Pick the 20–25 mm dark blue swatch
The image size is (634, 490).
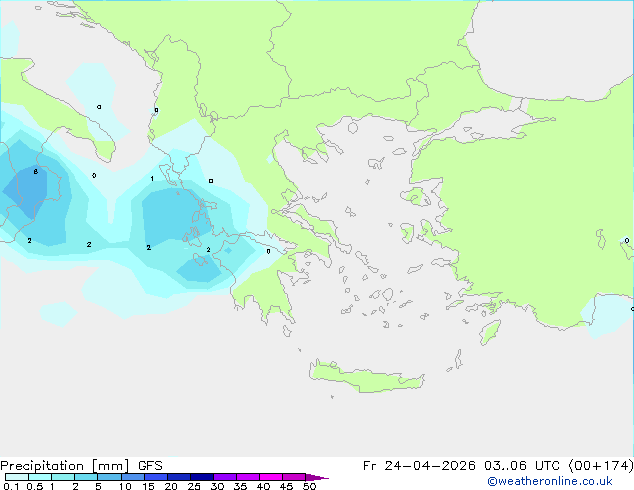point(179,477)
